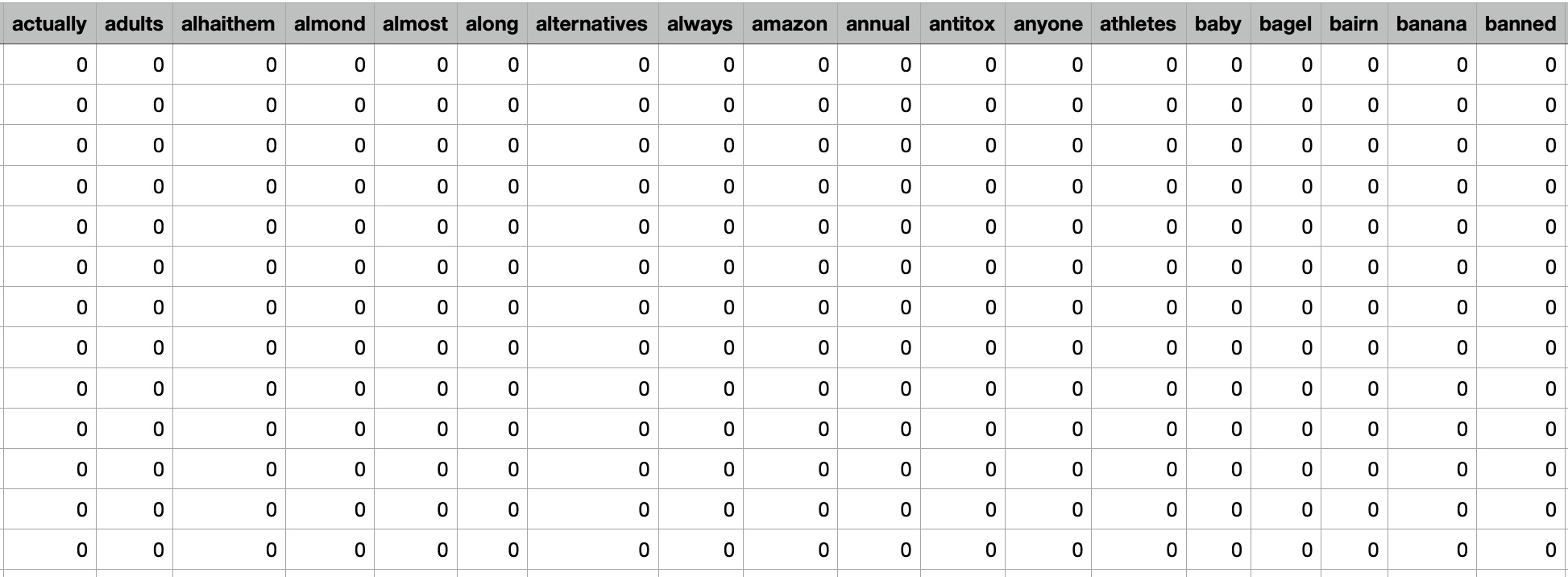Click the 'along' header cell

(492, 24)
